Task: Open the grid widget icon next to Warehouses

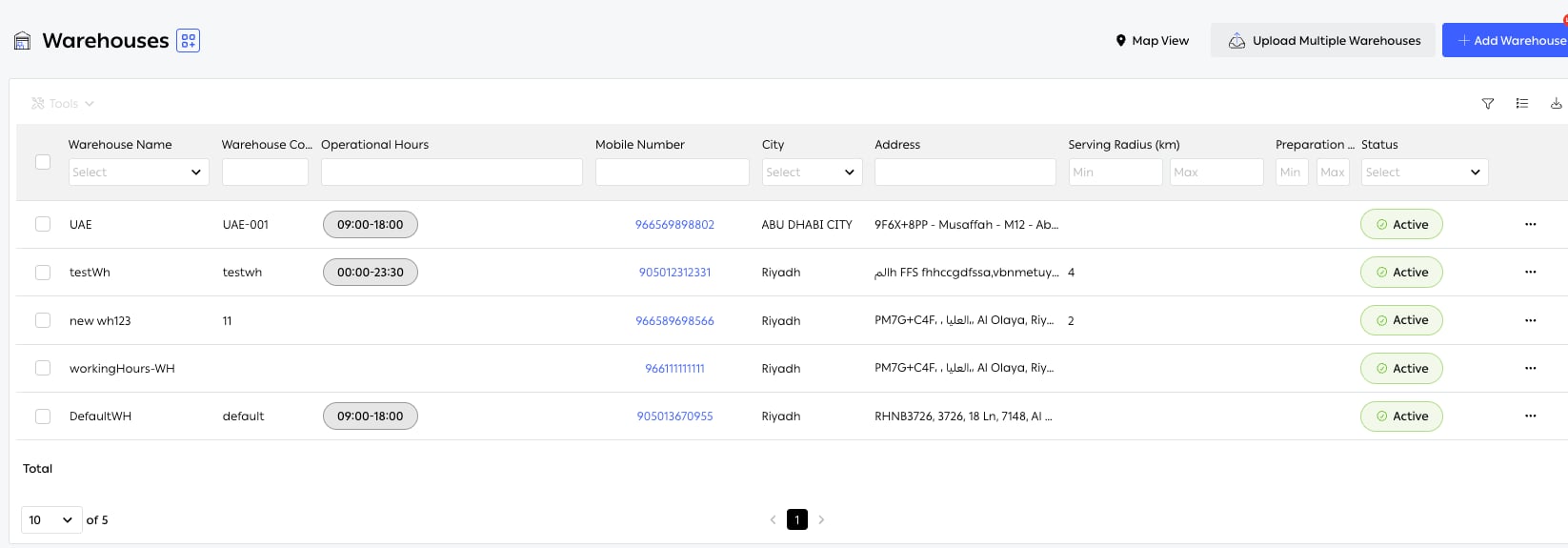Action: (x=189, y=41)
